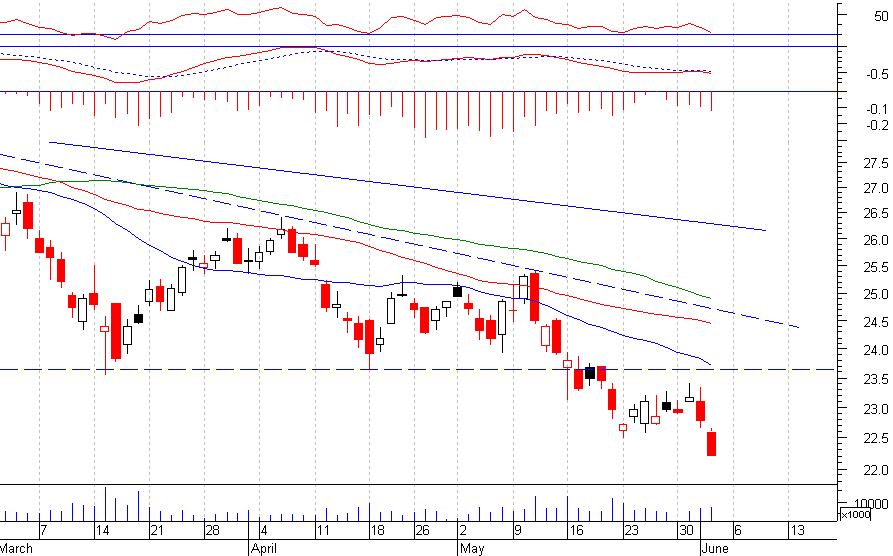Select the 25.0 price level label
Viewport: 893px width, 556px height.
[x=875, y=295]
